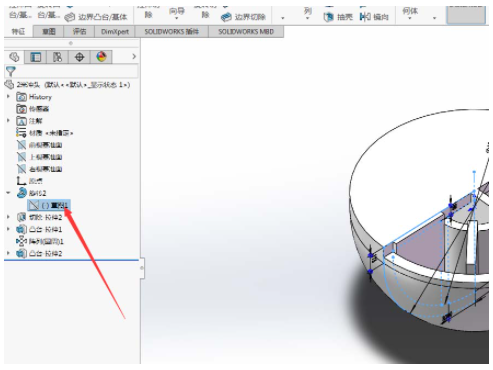Open the 列 pattern dropdown arrow
This screenshot has width=493, height=370.
tap(308, 19)
